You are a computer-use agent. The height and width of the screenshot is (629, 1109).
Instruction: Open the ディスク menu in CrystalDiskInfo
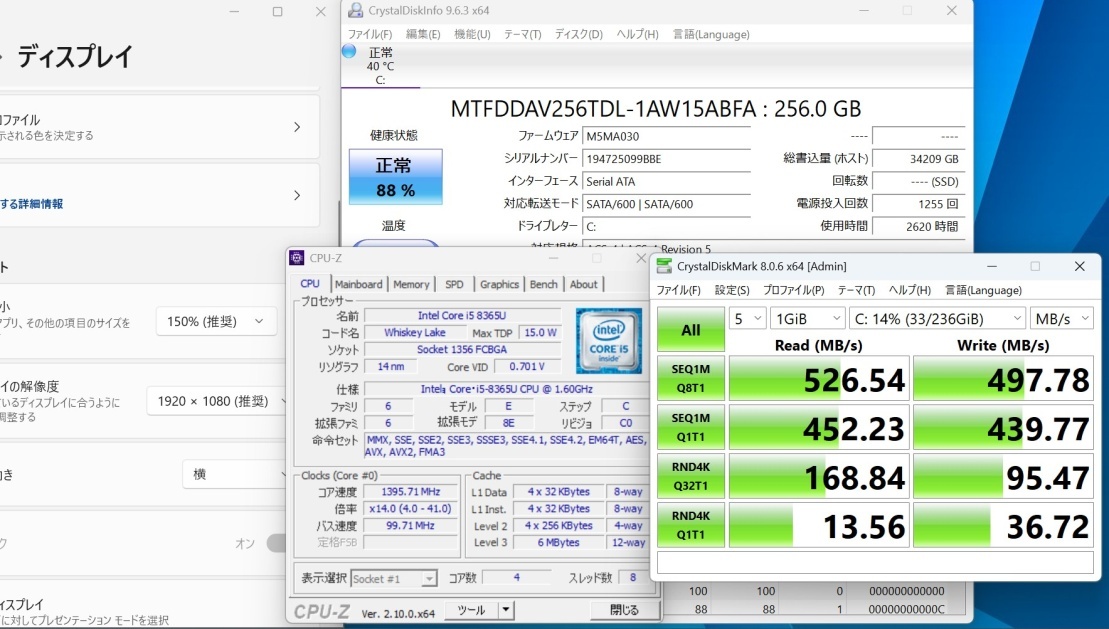tap(579, 34)
